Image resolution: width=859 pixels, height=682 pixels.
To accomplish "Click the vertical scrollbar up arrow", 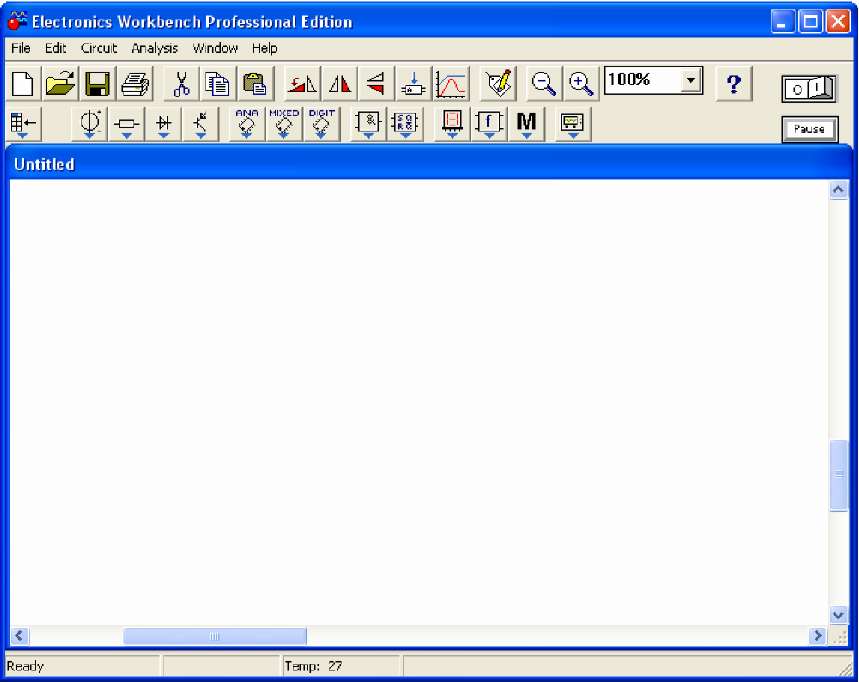I will 838,190.
